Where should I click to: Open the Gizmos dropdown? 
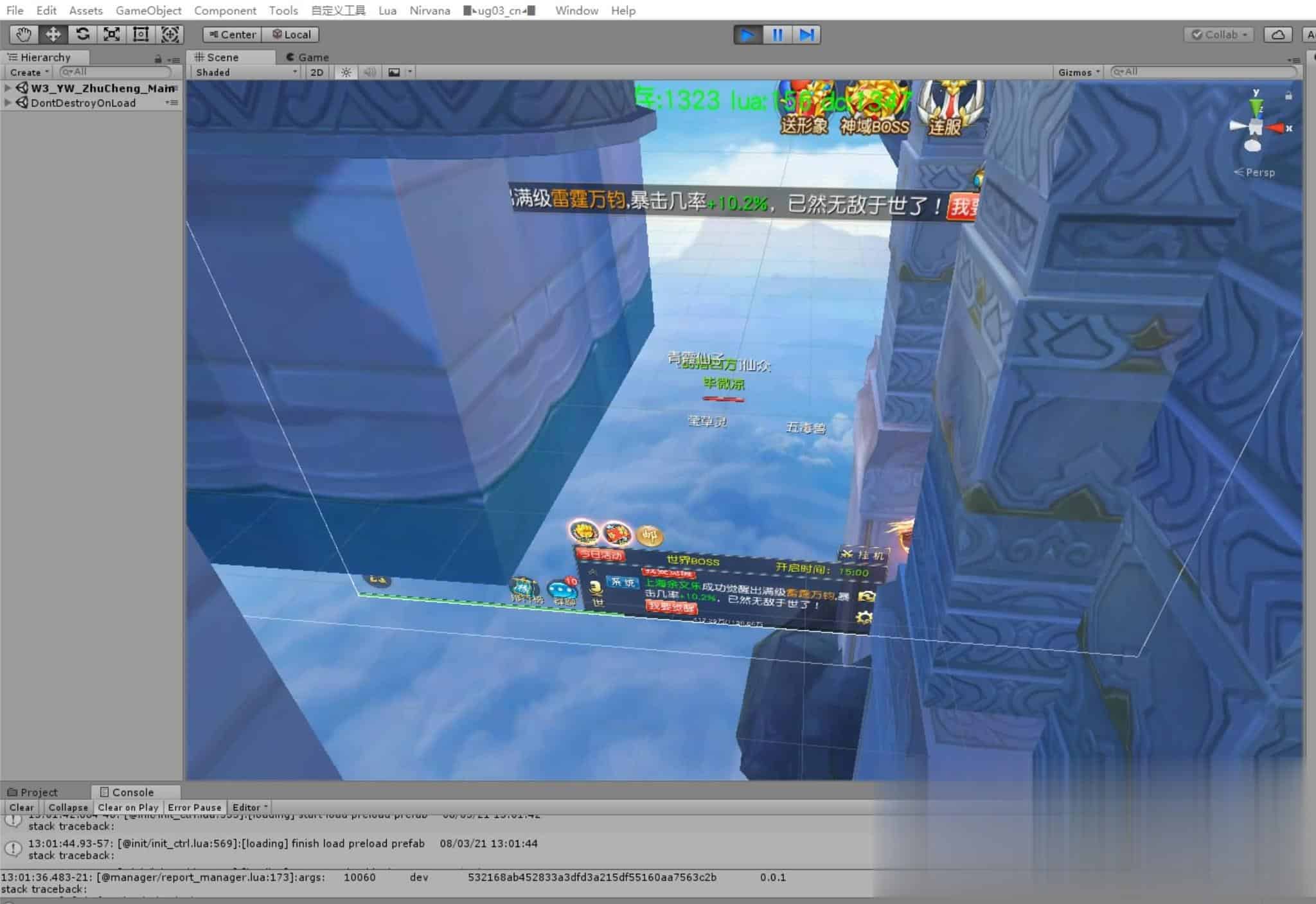tap(1080, 72)
